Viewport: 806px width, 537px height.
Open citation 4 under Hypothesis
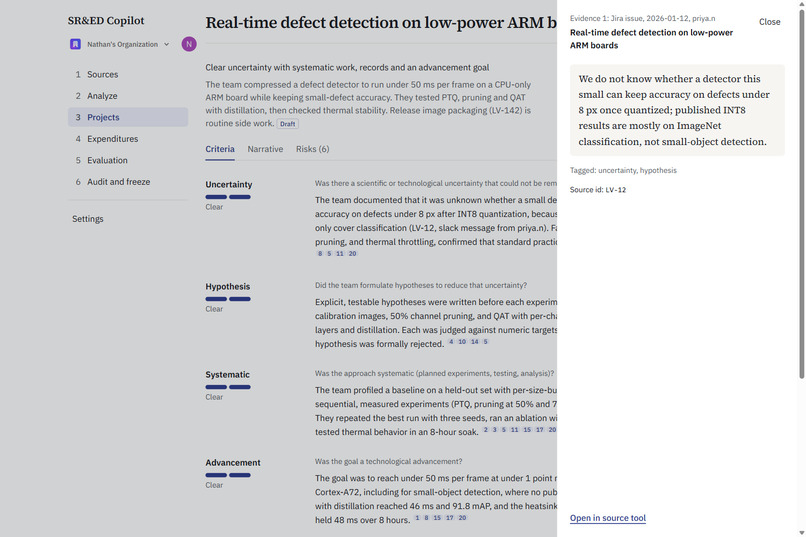click(451, 342)
